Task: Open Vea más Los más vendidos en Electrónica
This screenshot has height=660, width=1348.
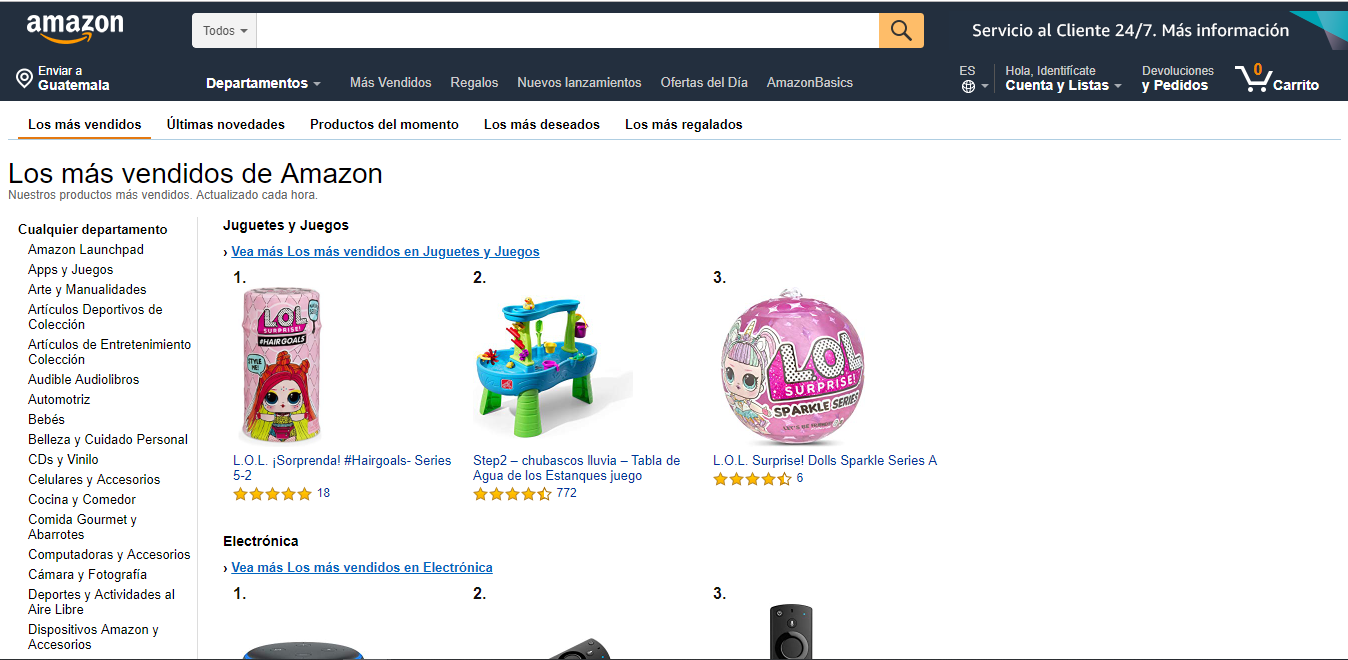Action: click(x=362, y=568)
